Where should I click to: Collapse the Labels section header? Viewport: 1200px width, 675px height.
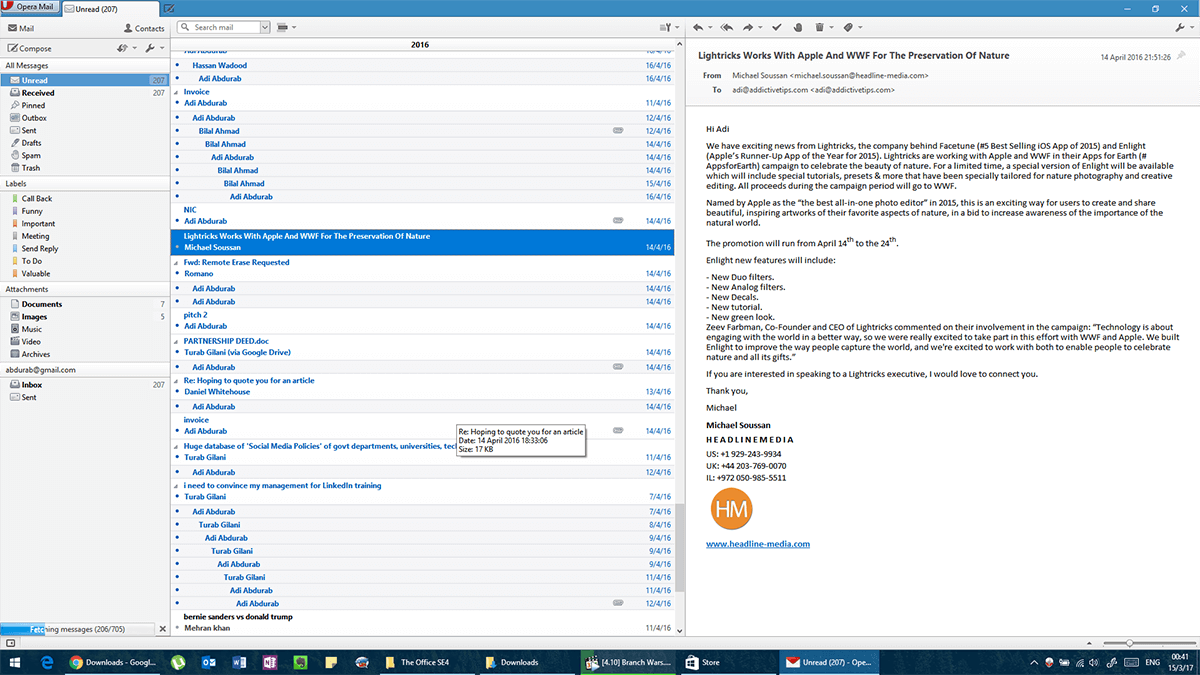point(85,184)
